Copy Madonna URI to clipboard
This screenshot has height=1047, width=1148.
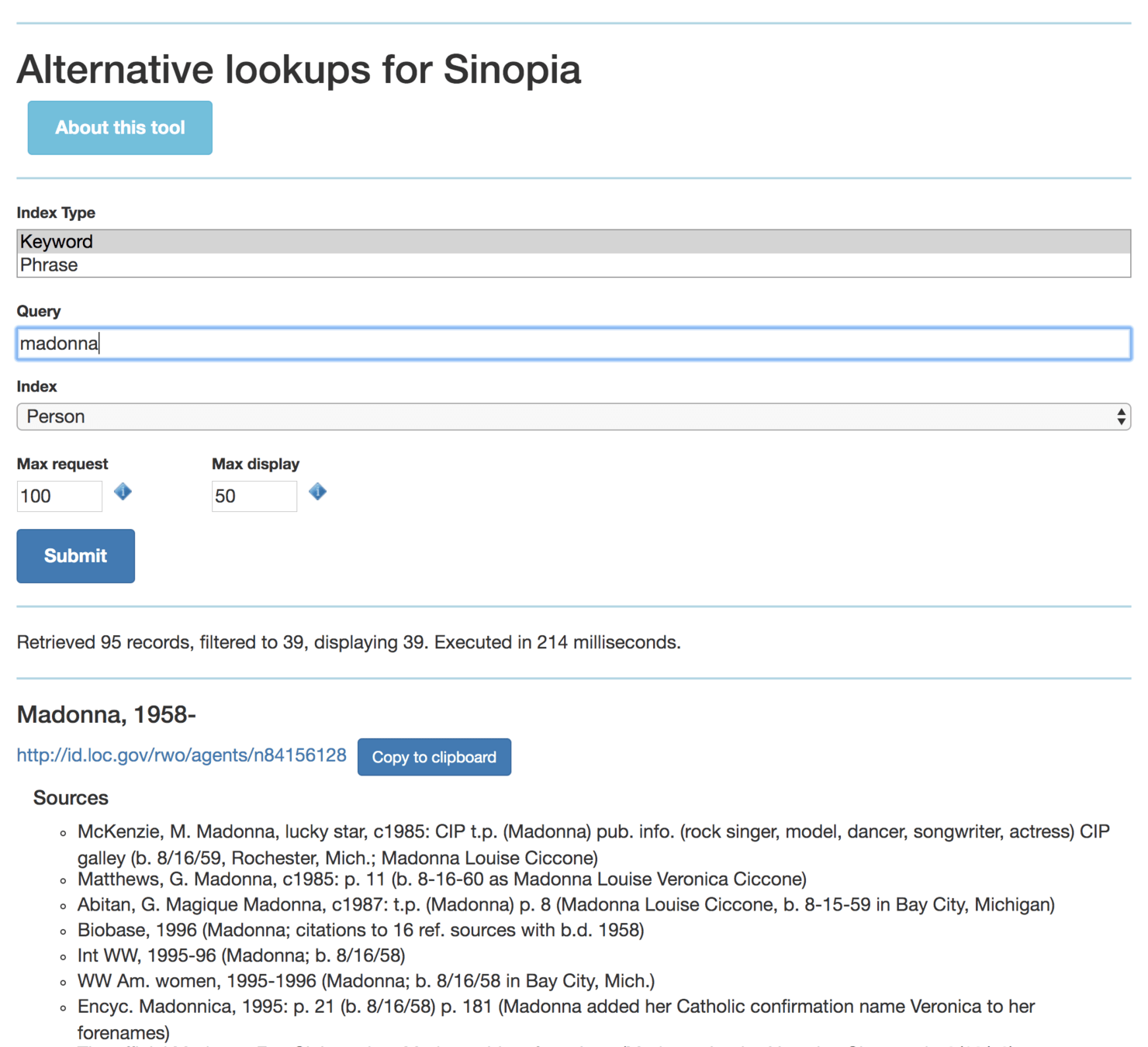pos(434,757)
